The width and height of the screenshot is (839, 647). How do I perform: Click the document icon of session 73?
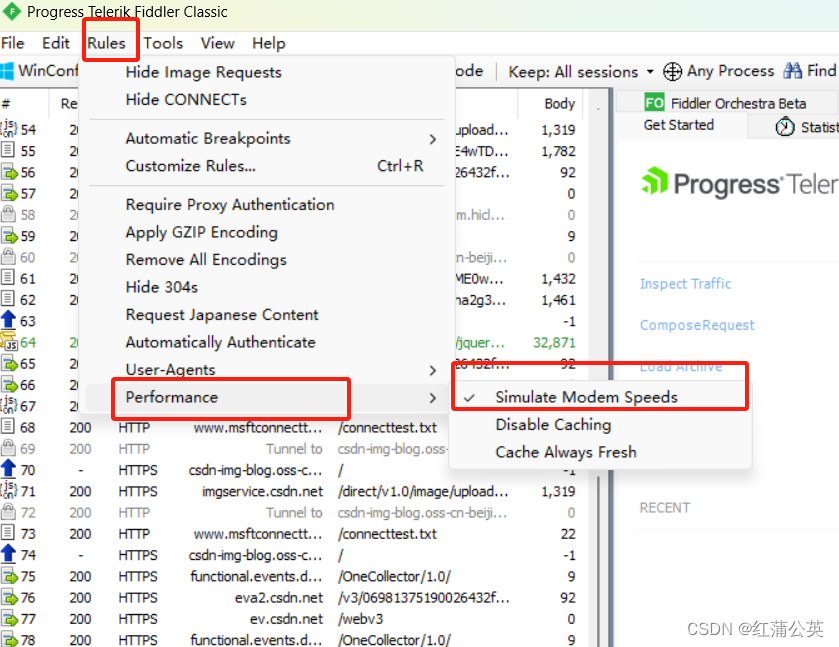tap(8, 533)
